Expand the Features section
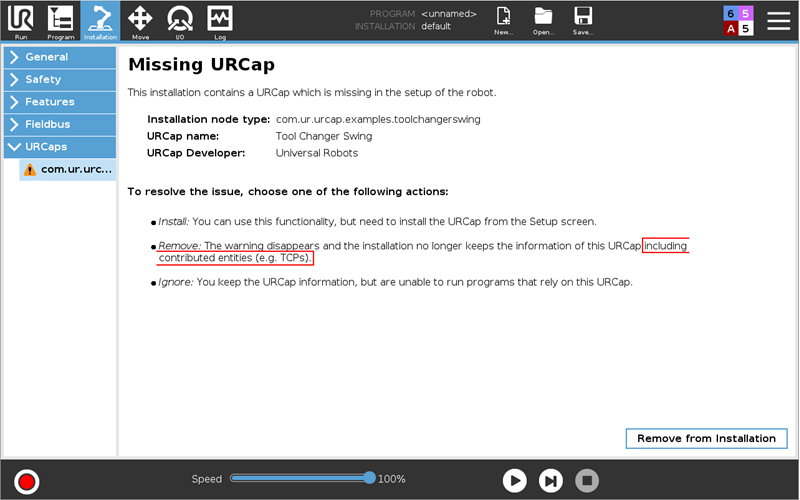The image size is (800, 500). click(x=59, y=102)
